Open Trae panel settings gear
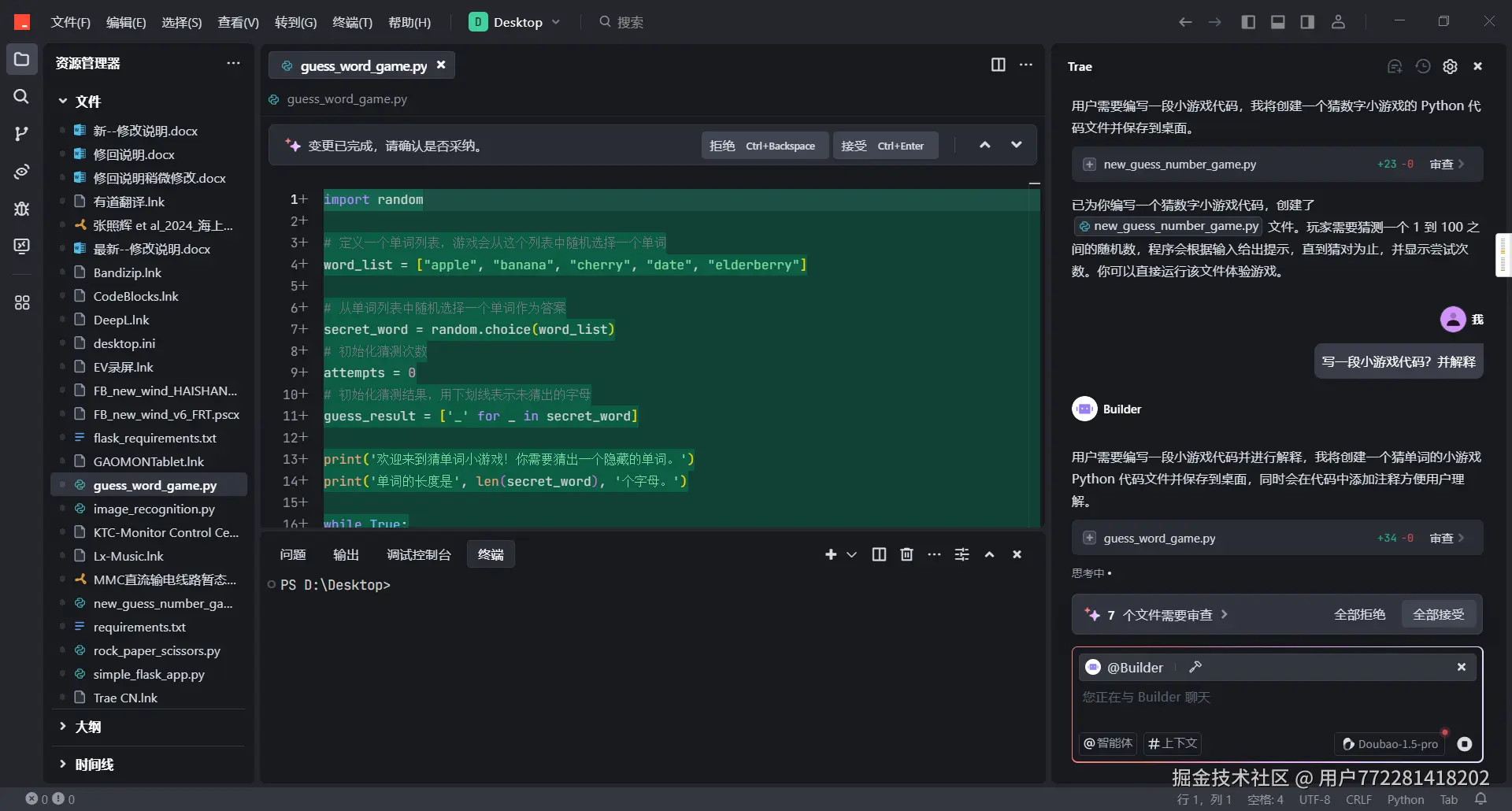1512x811 pixels. 1451,66
